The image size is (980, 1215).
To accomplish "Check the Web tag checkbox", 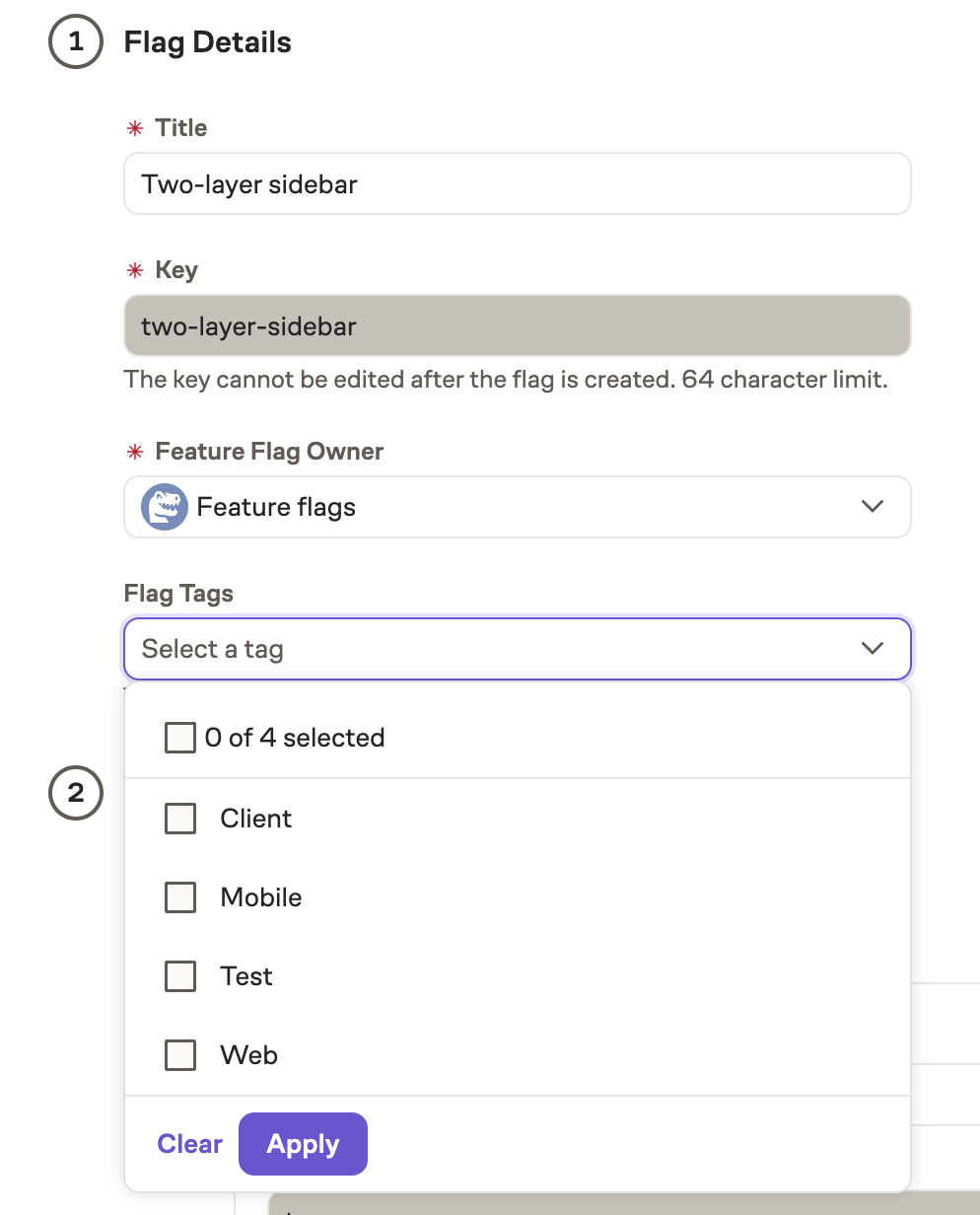I will (180, 1055).
